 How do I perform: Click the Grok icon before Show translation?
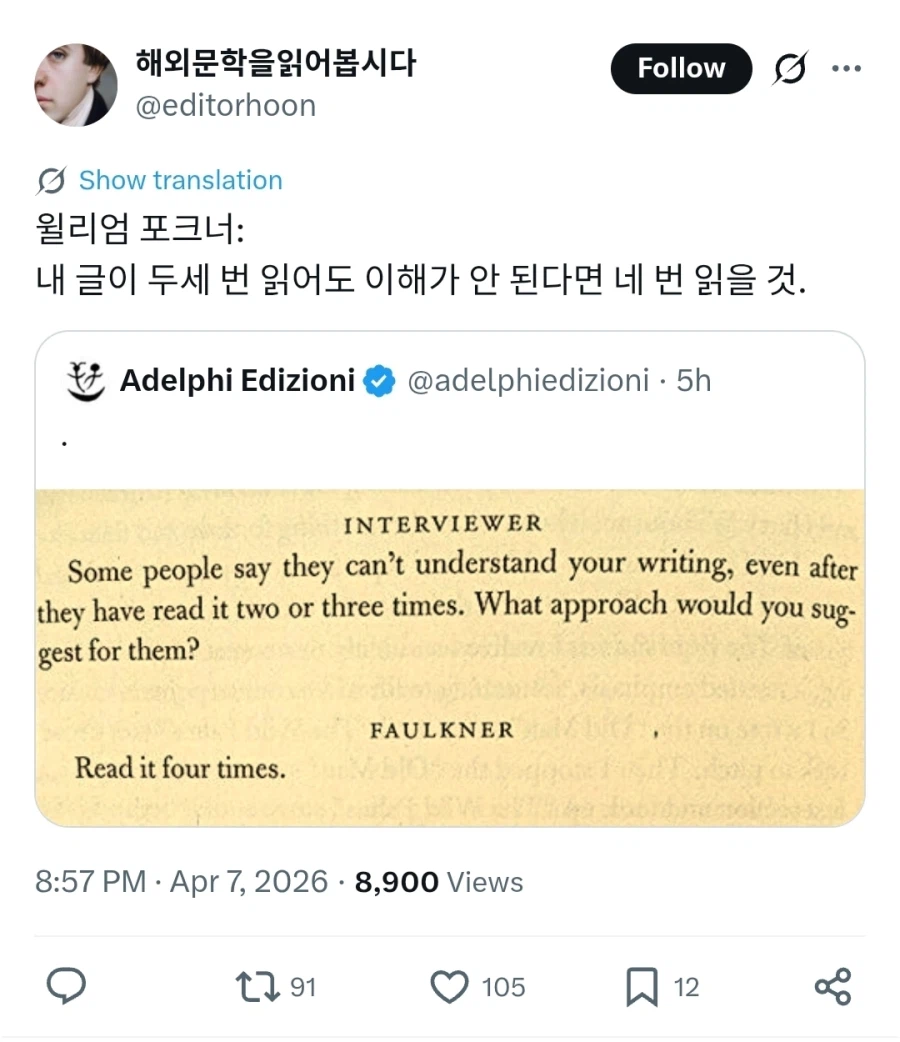[x=51, y=181]
